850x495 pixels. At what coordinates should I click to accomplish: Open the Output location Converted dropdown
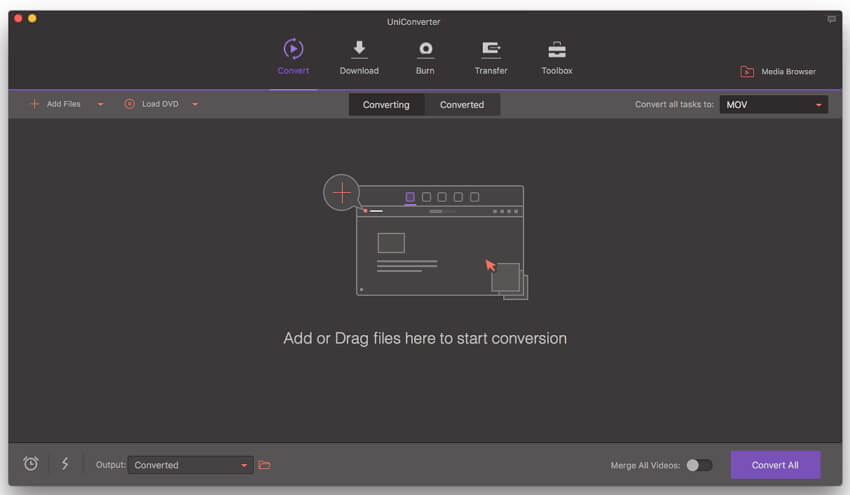click(190, 465)
